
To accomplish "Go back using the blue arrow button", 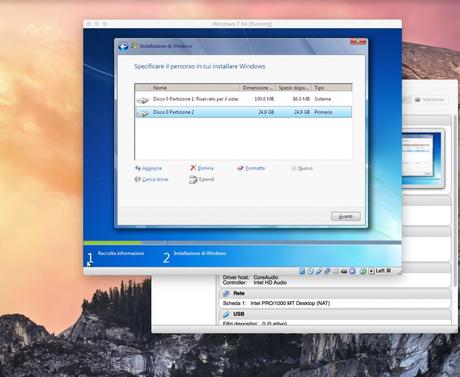I will click(x=123, y=46).
